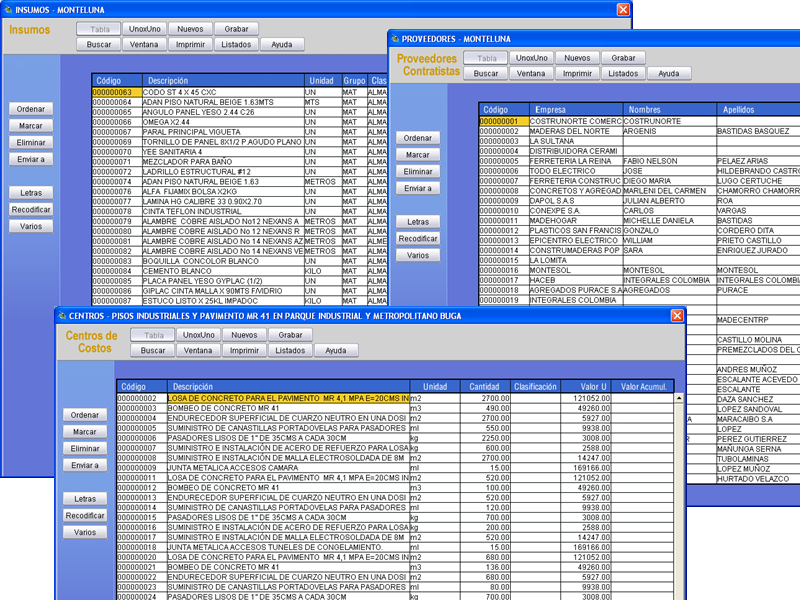Click Enviar a in Proveedores sidebar
The image size is (800, 600).
click(418, 188)
